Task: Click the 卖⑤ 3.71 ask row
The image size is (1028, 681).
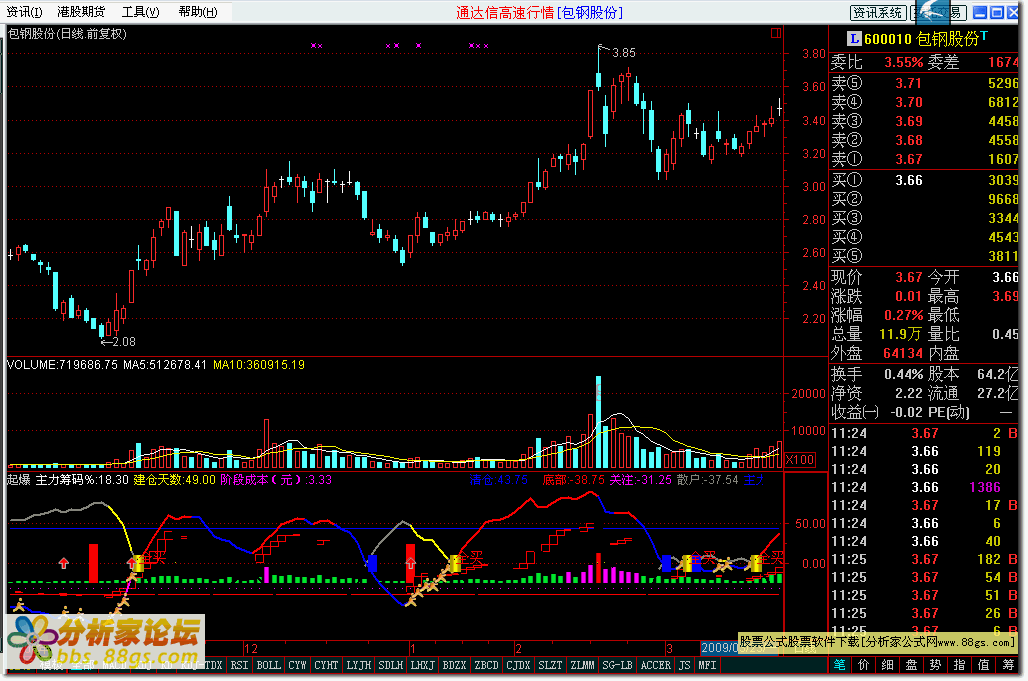Action: (x=924, y=83)
